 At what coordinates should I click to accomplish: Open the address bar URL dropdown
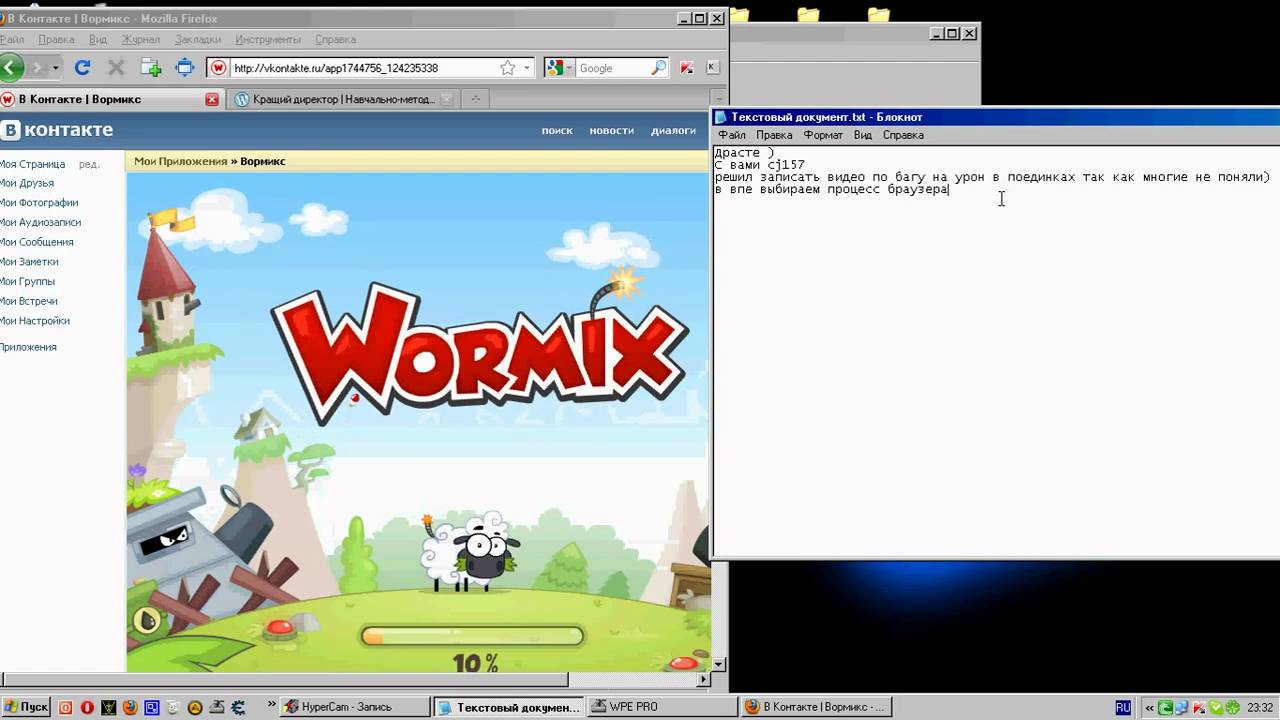[x=527, y=68]
